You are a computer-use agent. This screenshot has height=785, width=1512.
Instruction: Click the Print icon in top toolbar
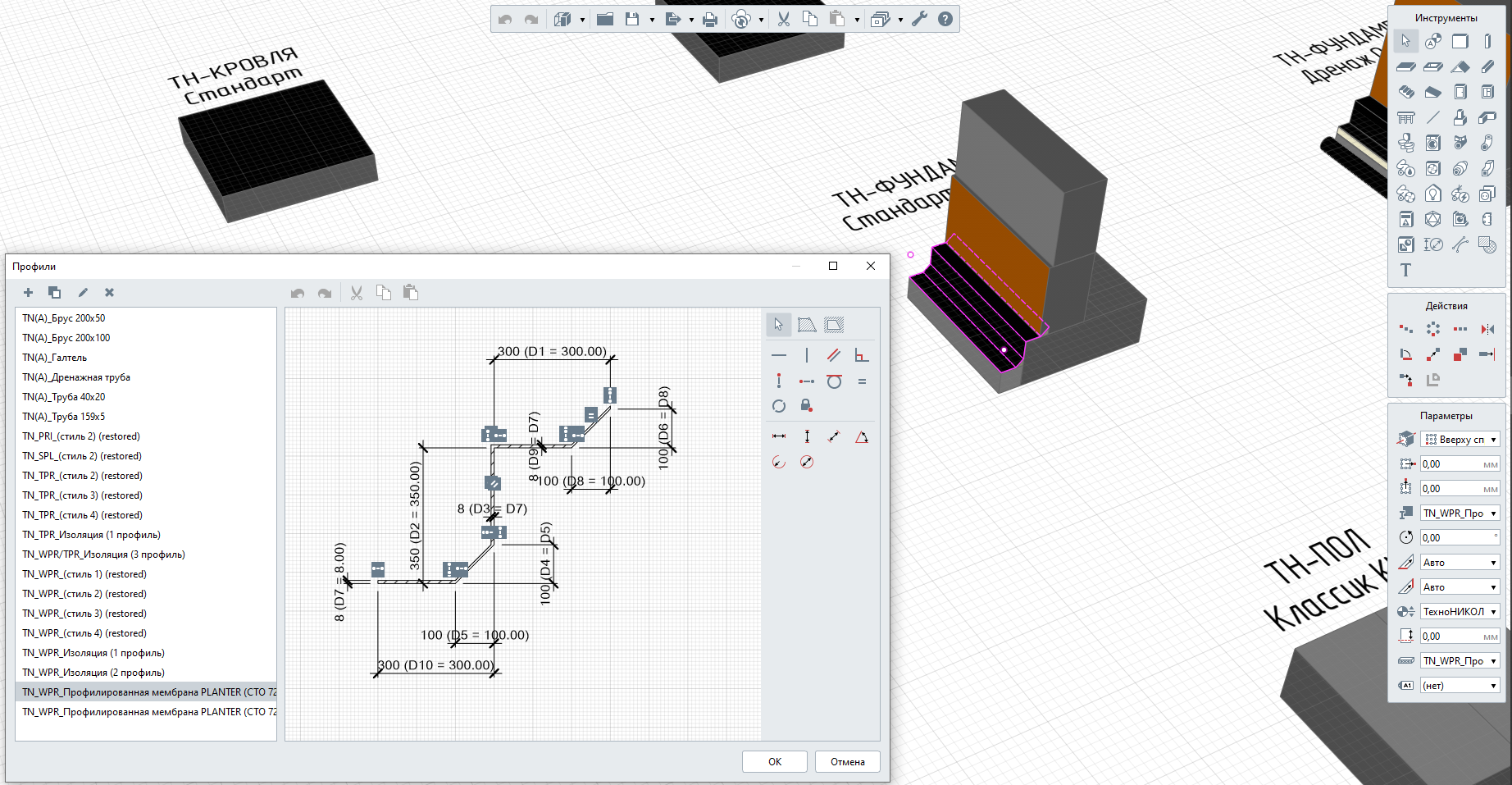coord(710,20)
